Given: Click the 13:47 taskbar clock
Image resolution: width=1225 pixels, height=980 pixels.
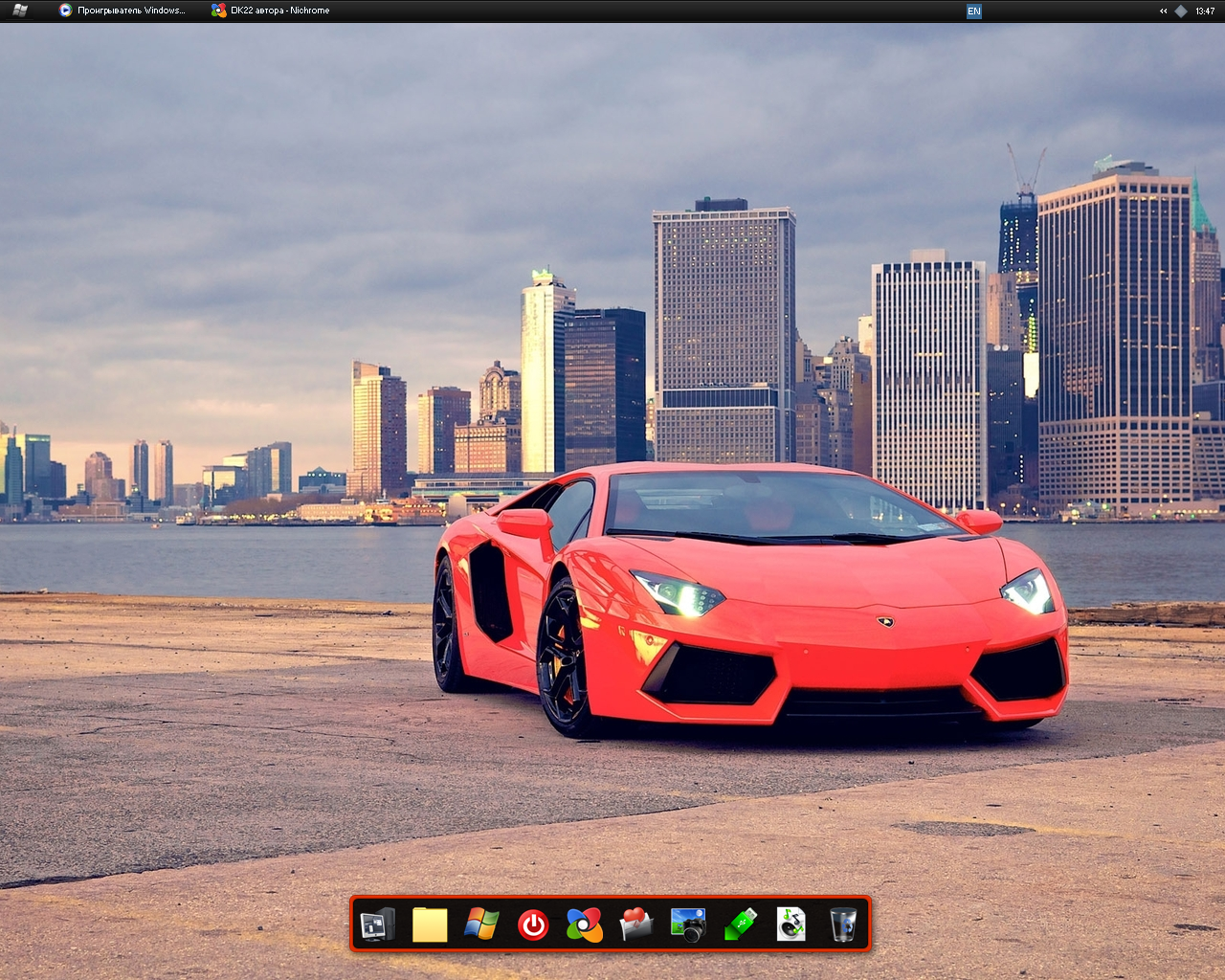Looking at the screenshot, I should (x=1205, y=11).
